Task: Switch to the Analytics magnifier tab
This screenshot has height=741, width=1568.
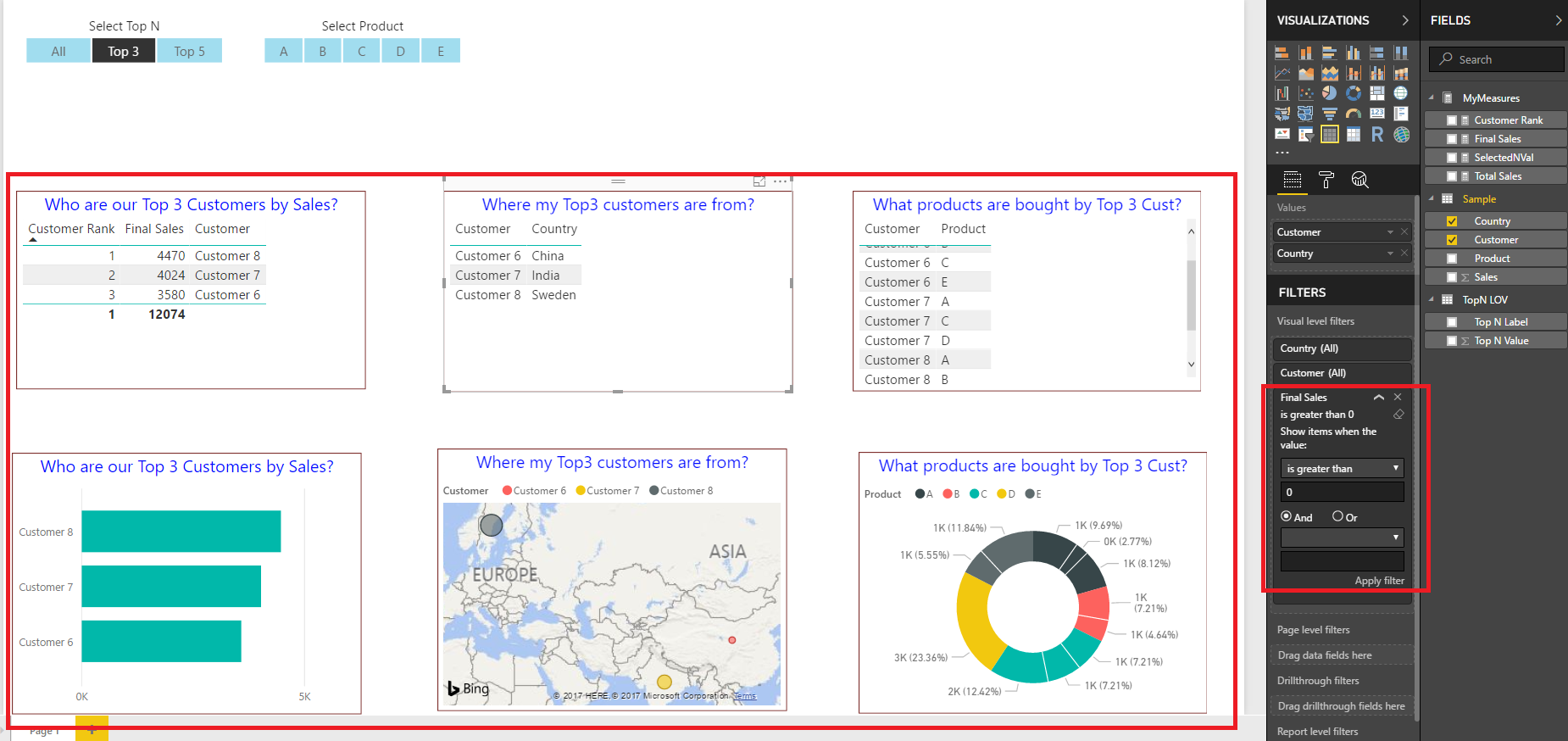Action: (1360, 180)
